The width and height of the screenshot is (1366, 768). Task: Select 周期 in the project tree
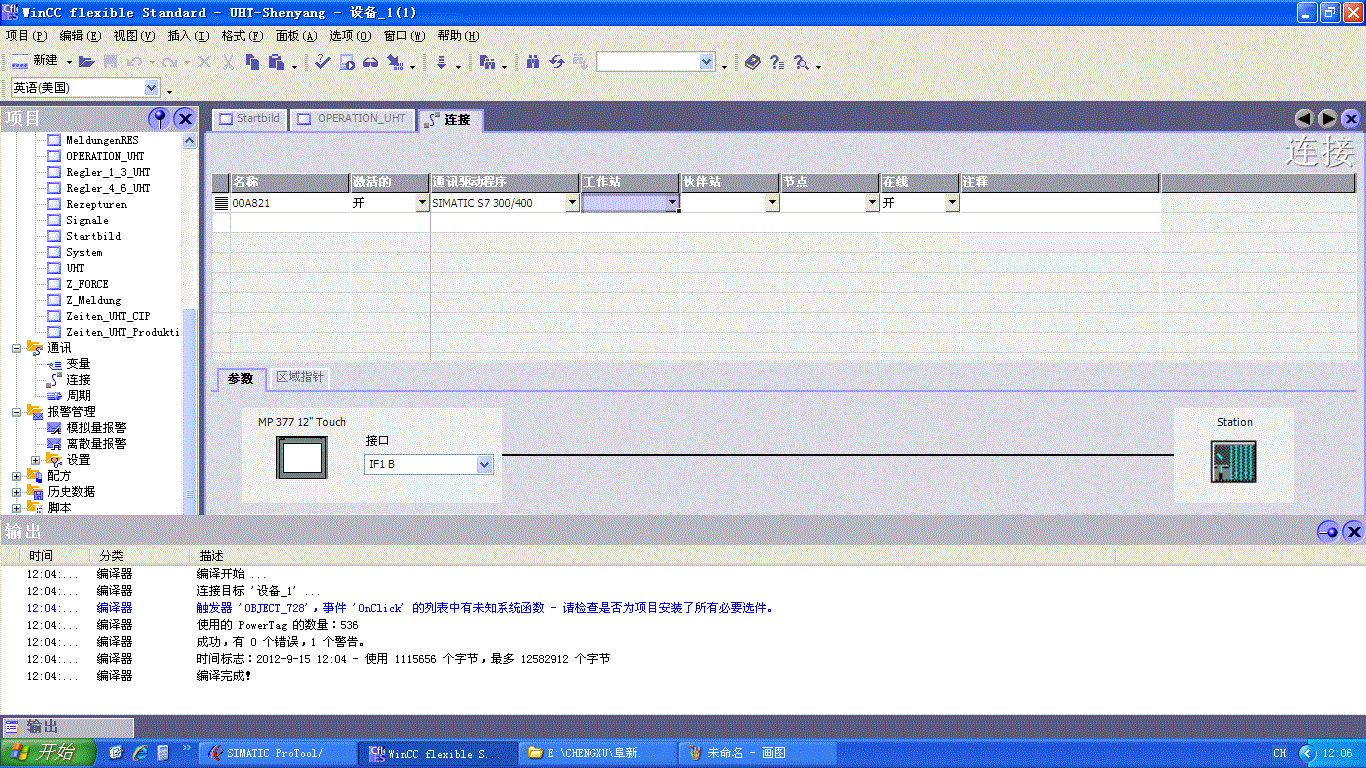(78, 396)
